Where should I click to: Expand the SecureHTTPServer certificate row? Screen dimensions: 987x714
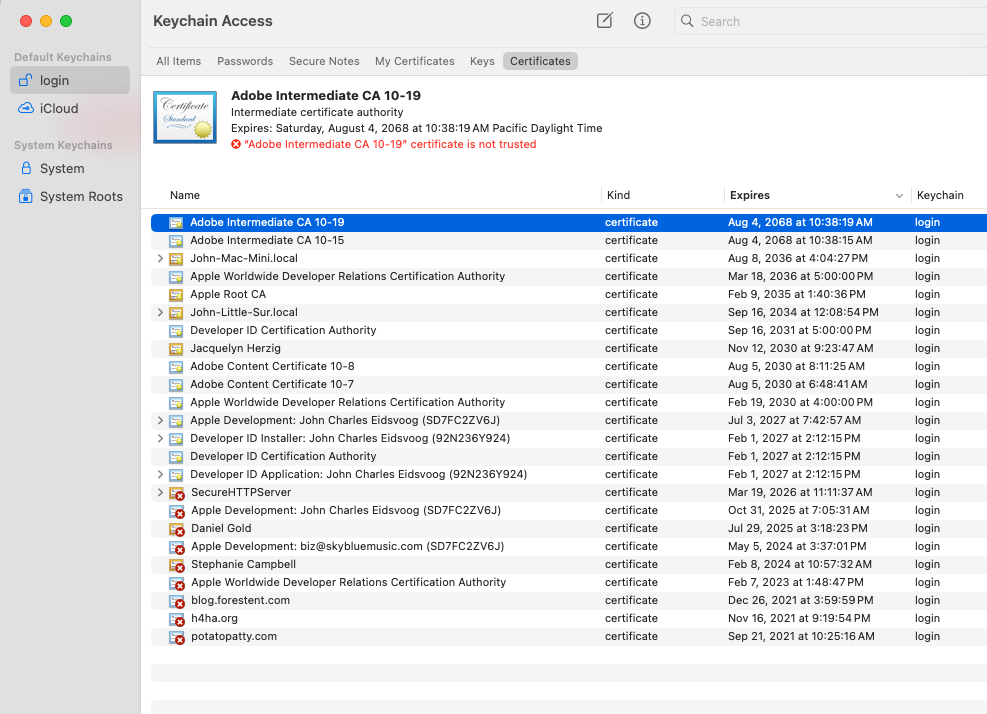(x=160, y=492)
